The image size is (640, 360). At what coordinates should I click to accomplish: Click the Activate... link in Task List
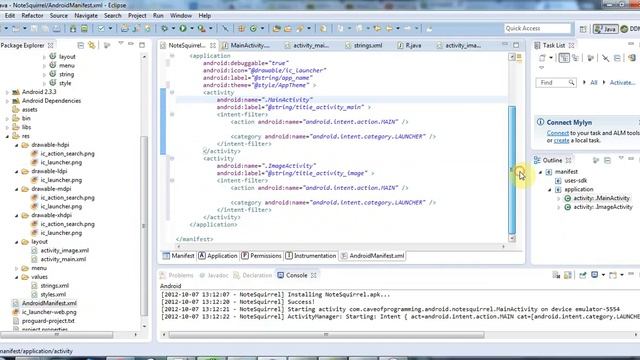tap(622, 83)
